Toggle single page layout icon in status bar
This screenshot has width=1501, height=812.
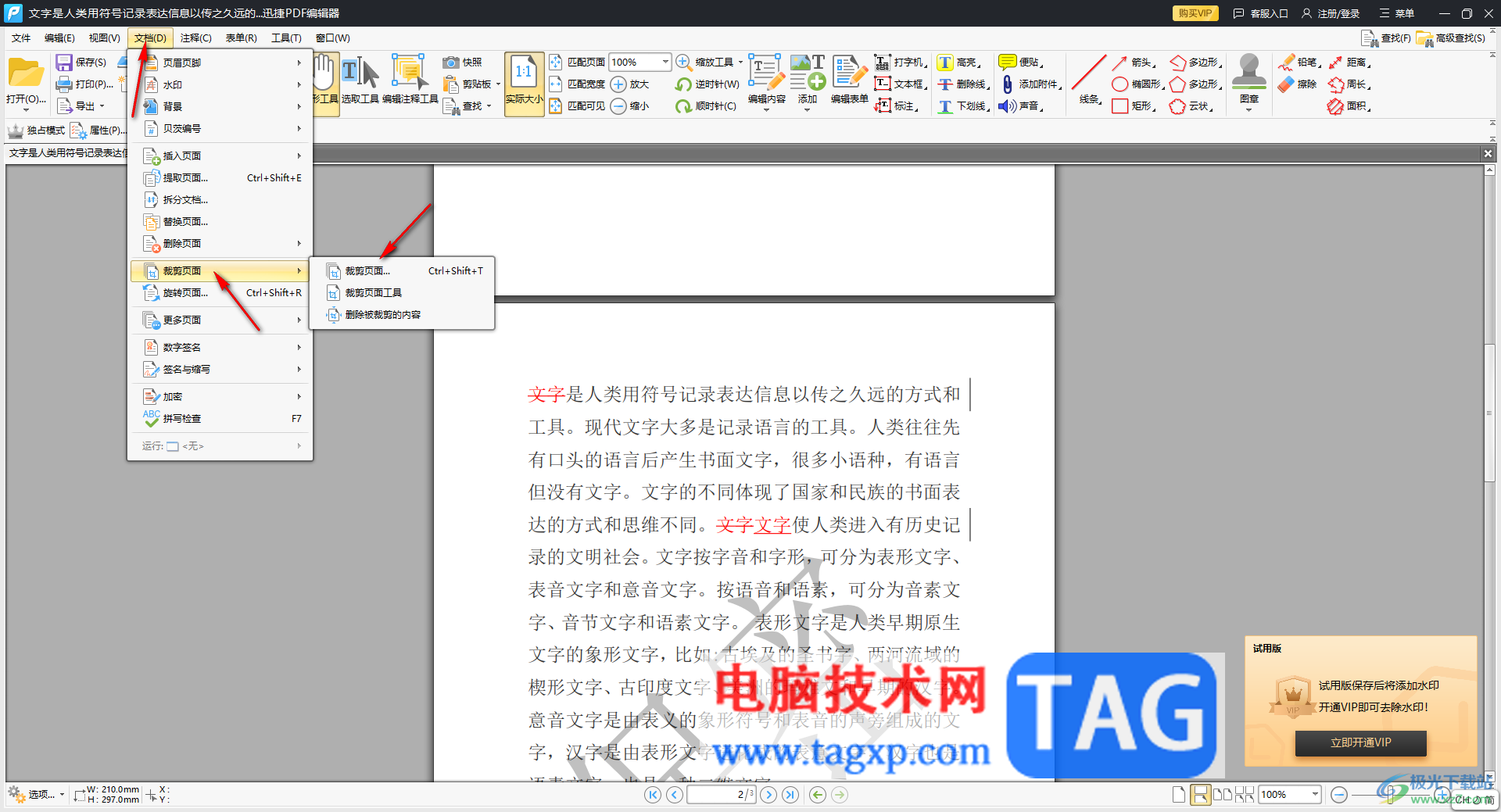[x=1179, y=795]
